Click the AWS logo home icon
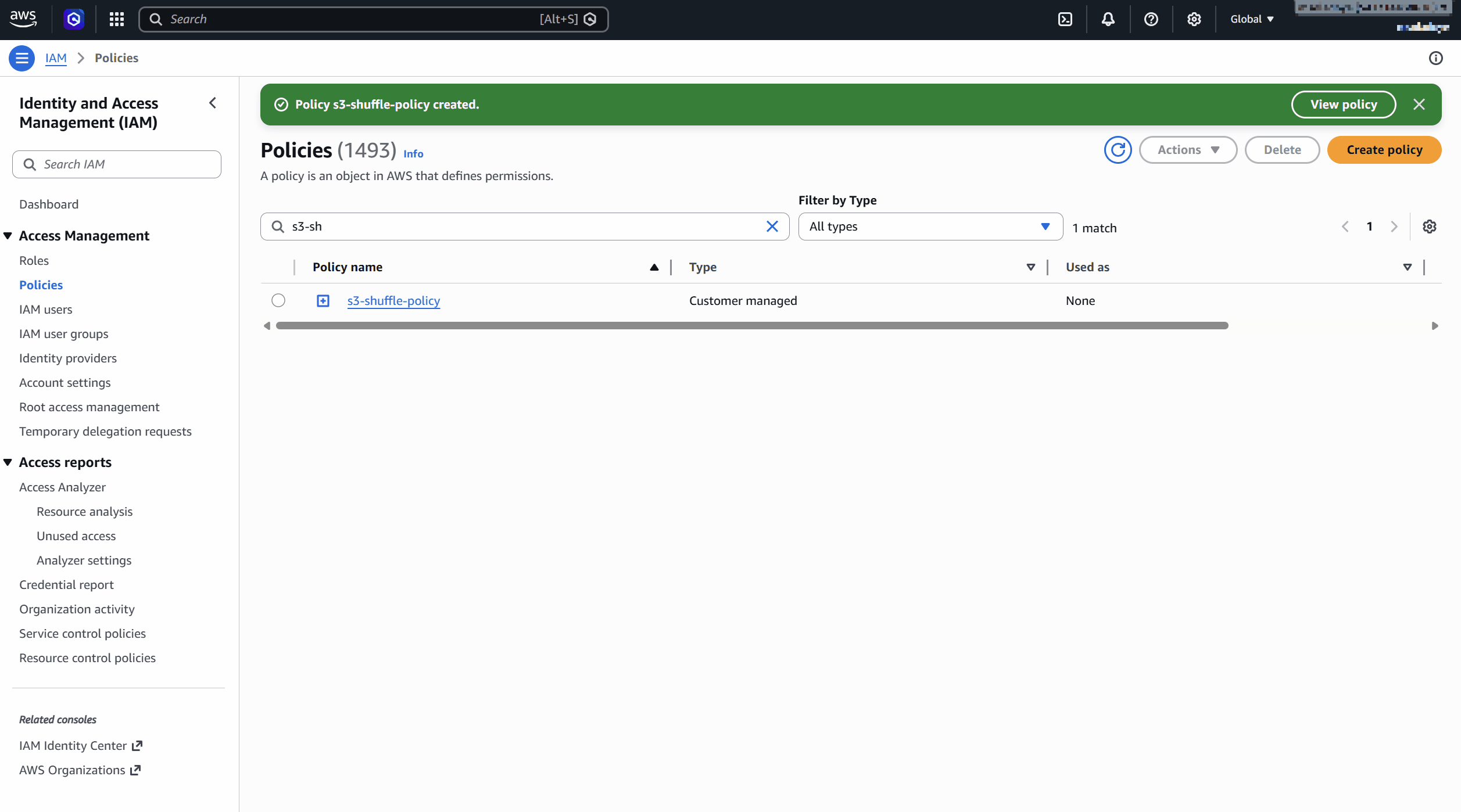The image size is (1461, 812). (23, 19)
